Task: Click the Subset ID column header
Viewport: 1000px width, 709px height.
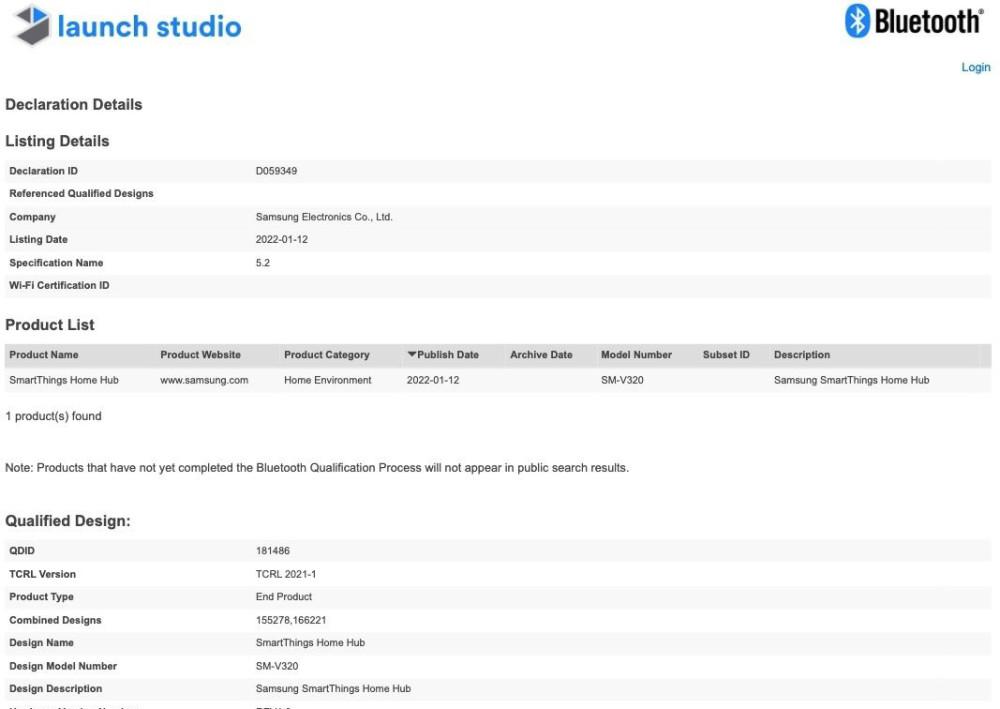Action: [x=726, y=354]
